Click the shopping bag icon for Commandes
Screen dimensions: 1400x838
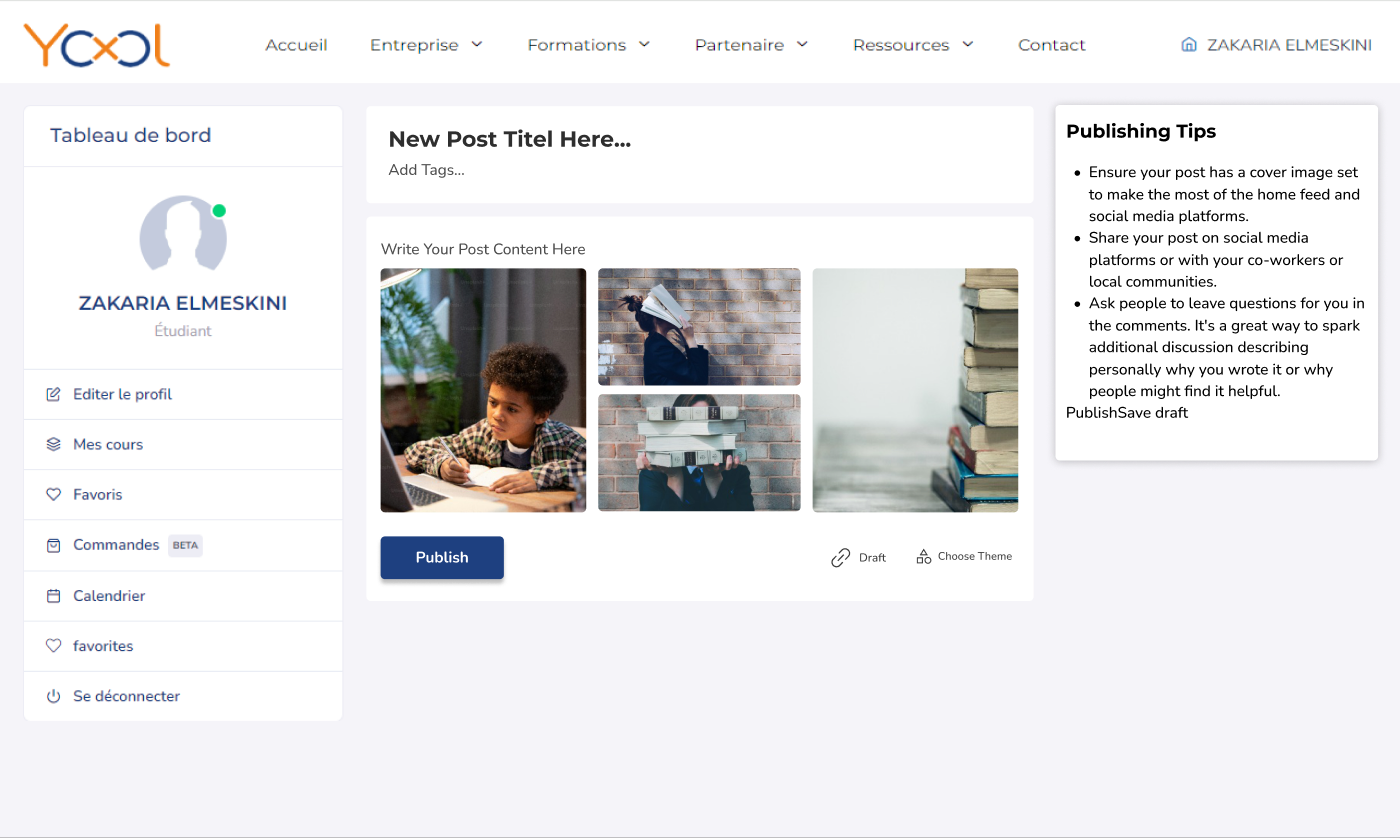tap(54, 545)
